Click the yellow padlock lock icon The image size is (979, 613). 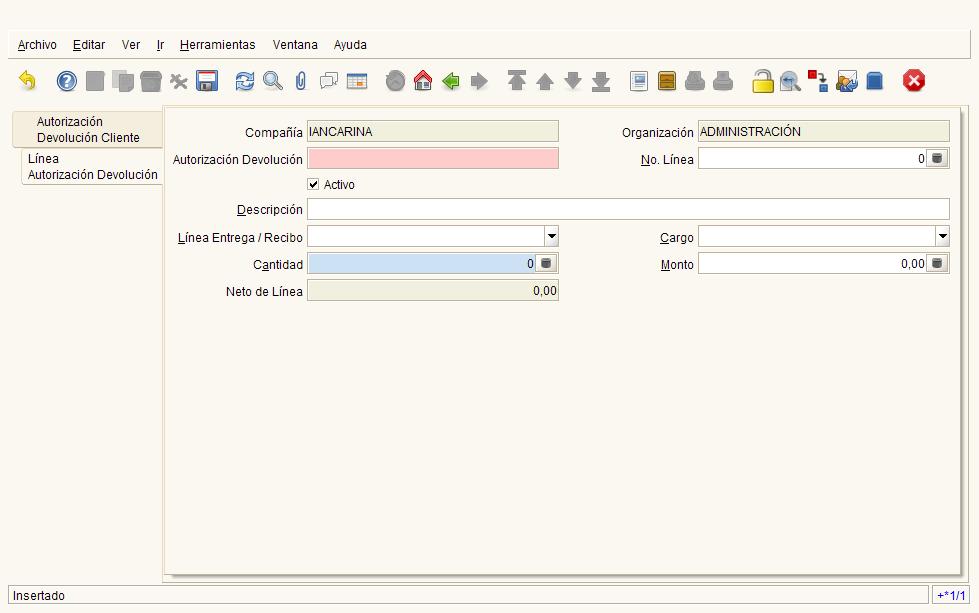click(x=762, y=81)
